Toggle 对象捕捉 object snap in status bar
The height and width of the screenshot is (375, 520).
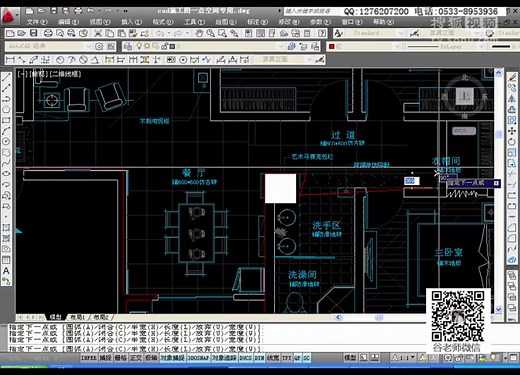(172, 358)
